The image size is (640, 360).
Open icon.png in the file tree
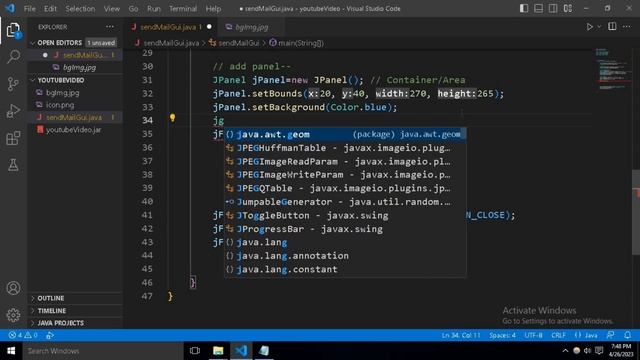tap(76, 105)
